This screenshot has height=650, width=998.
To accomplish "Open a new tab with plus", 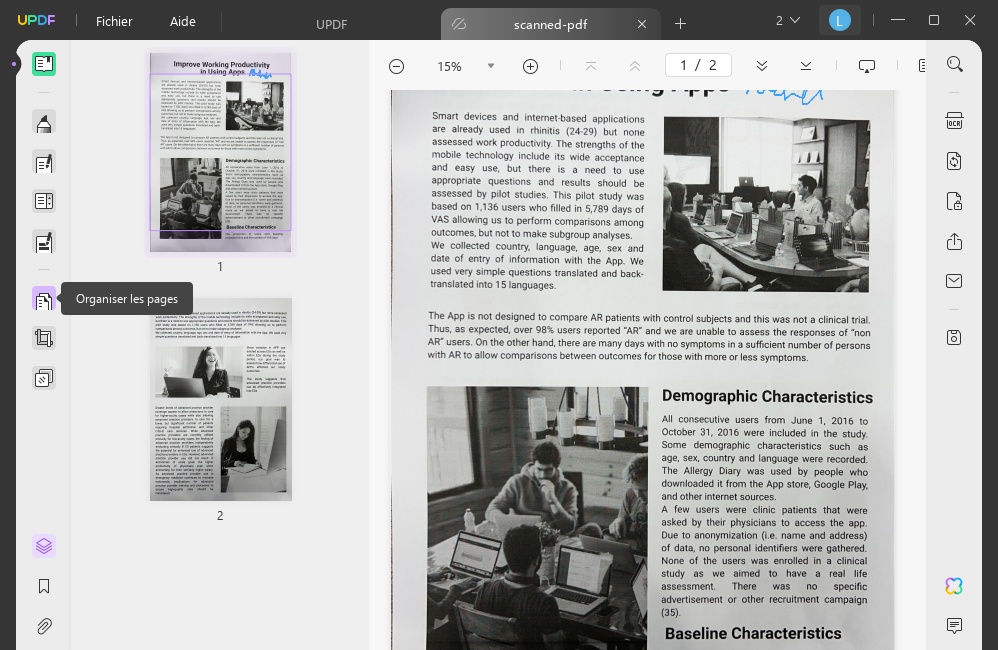I will click(678, 23).
